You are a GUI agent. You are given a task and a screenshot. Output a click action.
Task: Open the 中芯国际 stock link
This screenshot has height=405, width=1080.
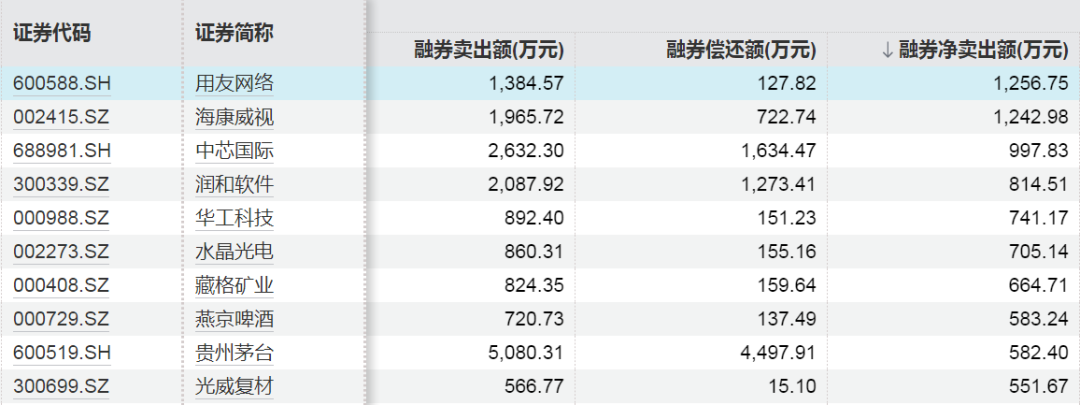[234, 151]
